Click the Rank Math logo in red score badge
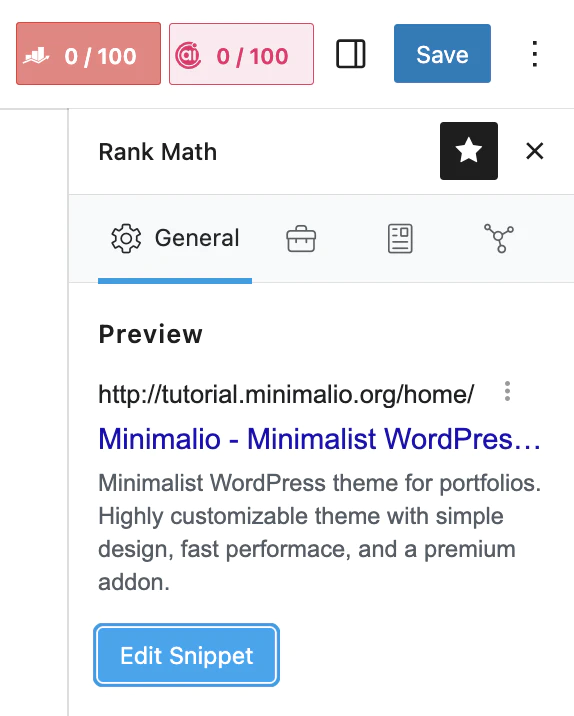 (37, 56)
